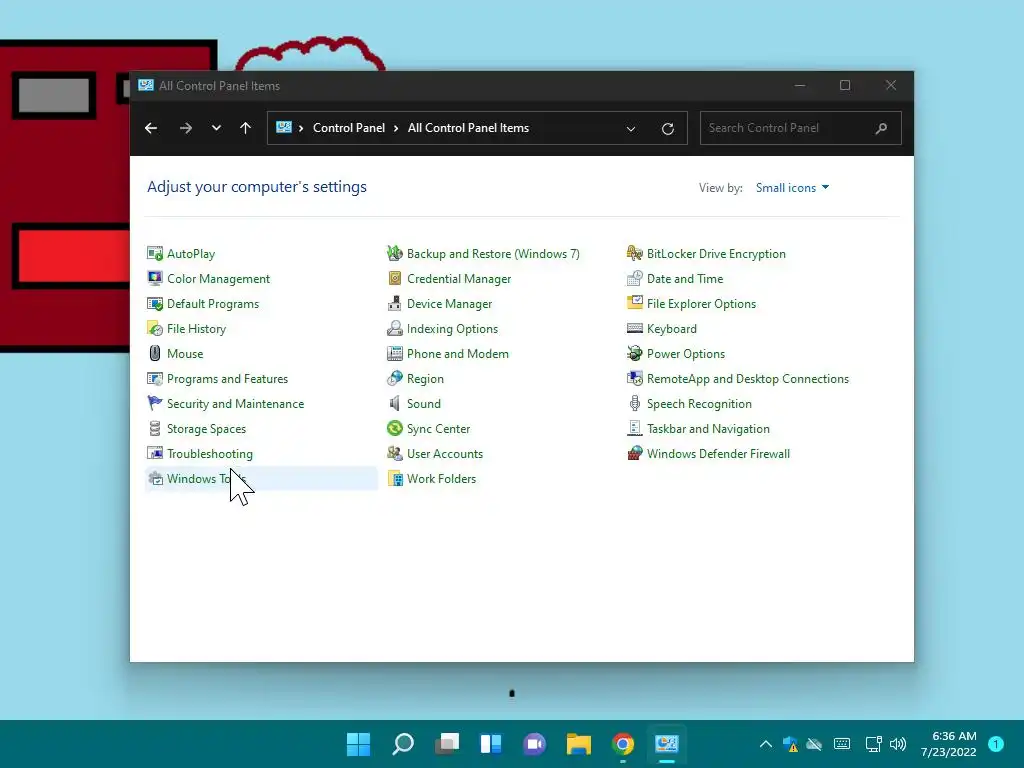Open the Windows Start menu

click(x=359, y=744)
